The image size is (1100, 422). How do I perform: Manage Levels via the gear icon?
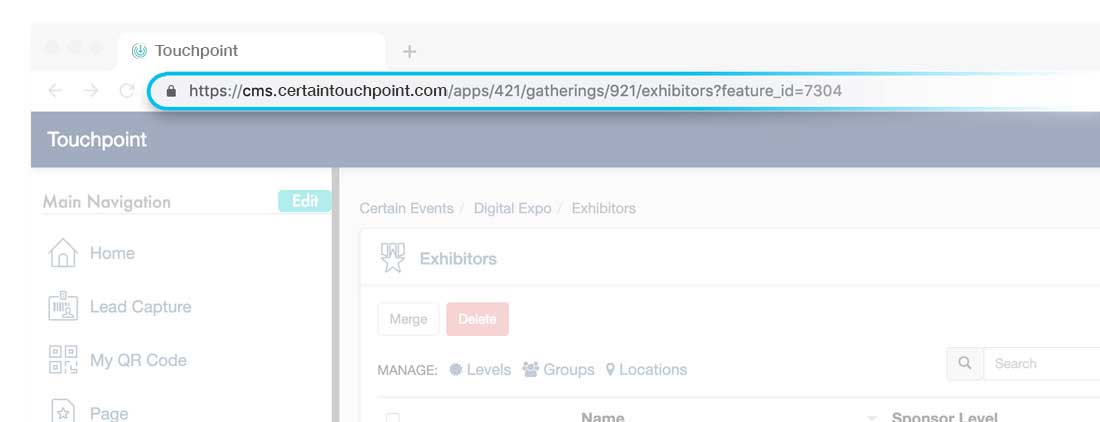(456, 369)
